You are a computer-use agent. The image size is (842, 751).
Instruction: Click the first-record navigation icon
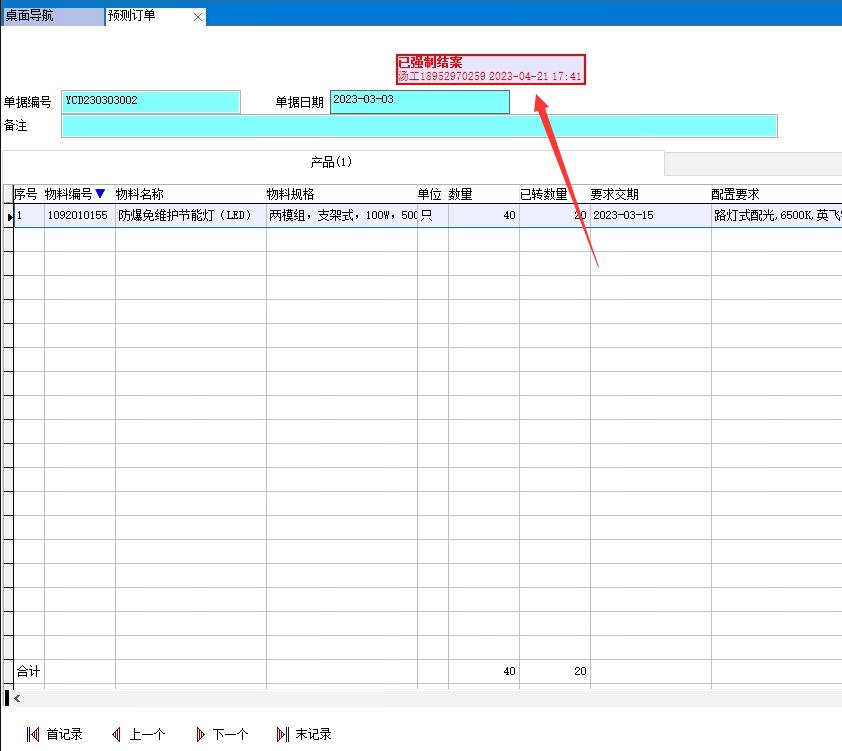click(x=33, y=734)
